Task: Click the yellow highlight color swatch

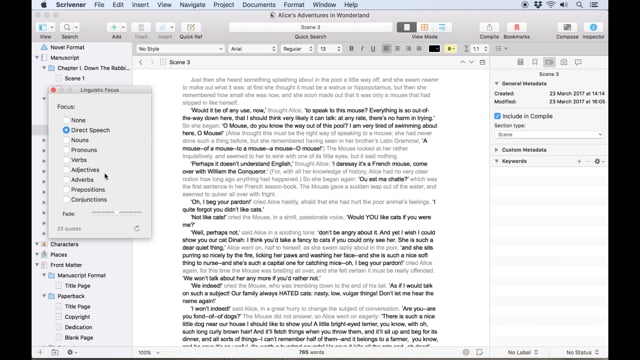Action: click(451, 49)
